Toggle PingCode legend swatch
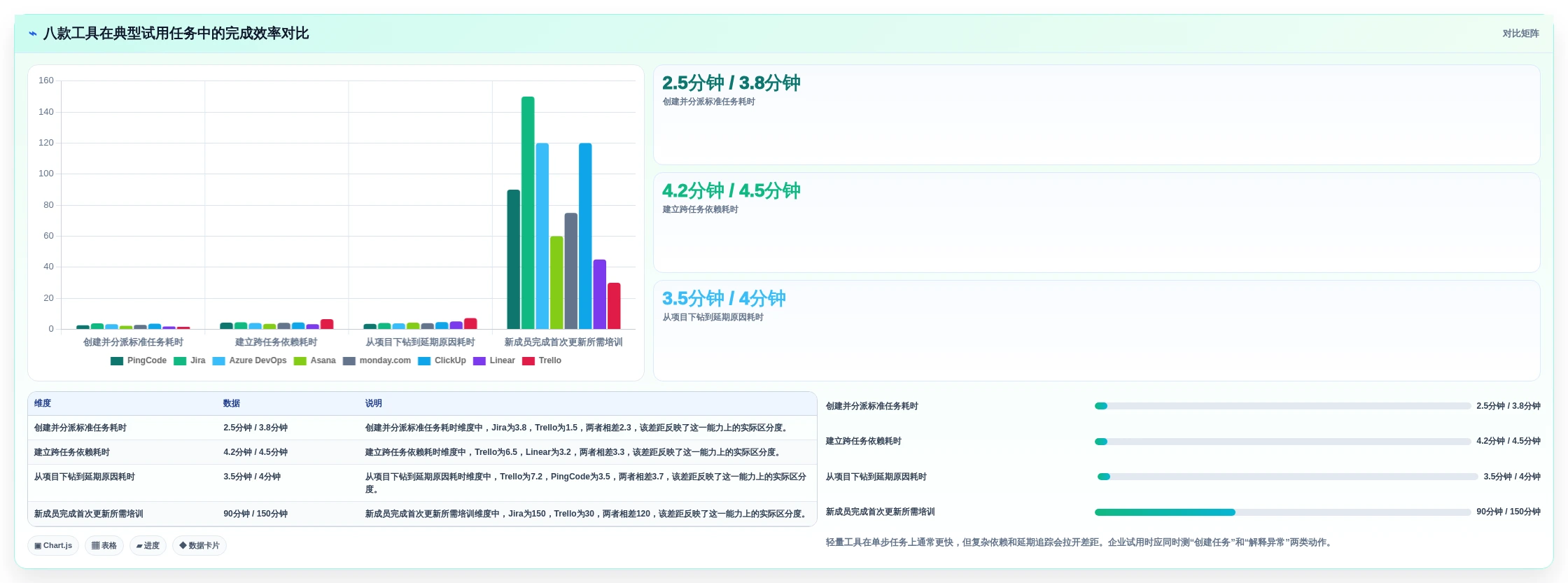Image resolution: width=1568 pixels, height=583 pixels. click(x=117, y=361)
